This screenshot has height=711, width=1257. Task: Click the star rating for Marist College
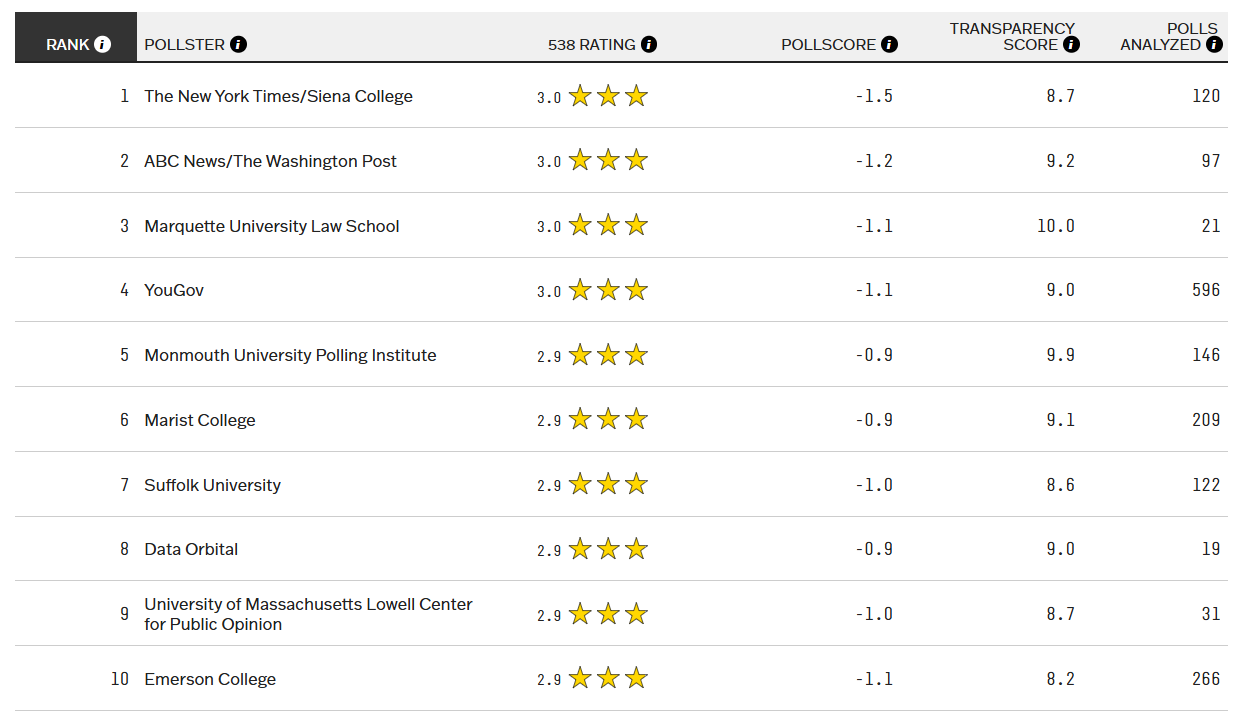(608, 419)
